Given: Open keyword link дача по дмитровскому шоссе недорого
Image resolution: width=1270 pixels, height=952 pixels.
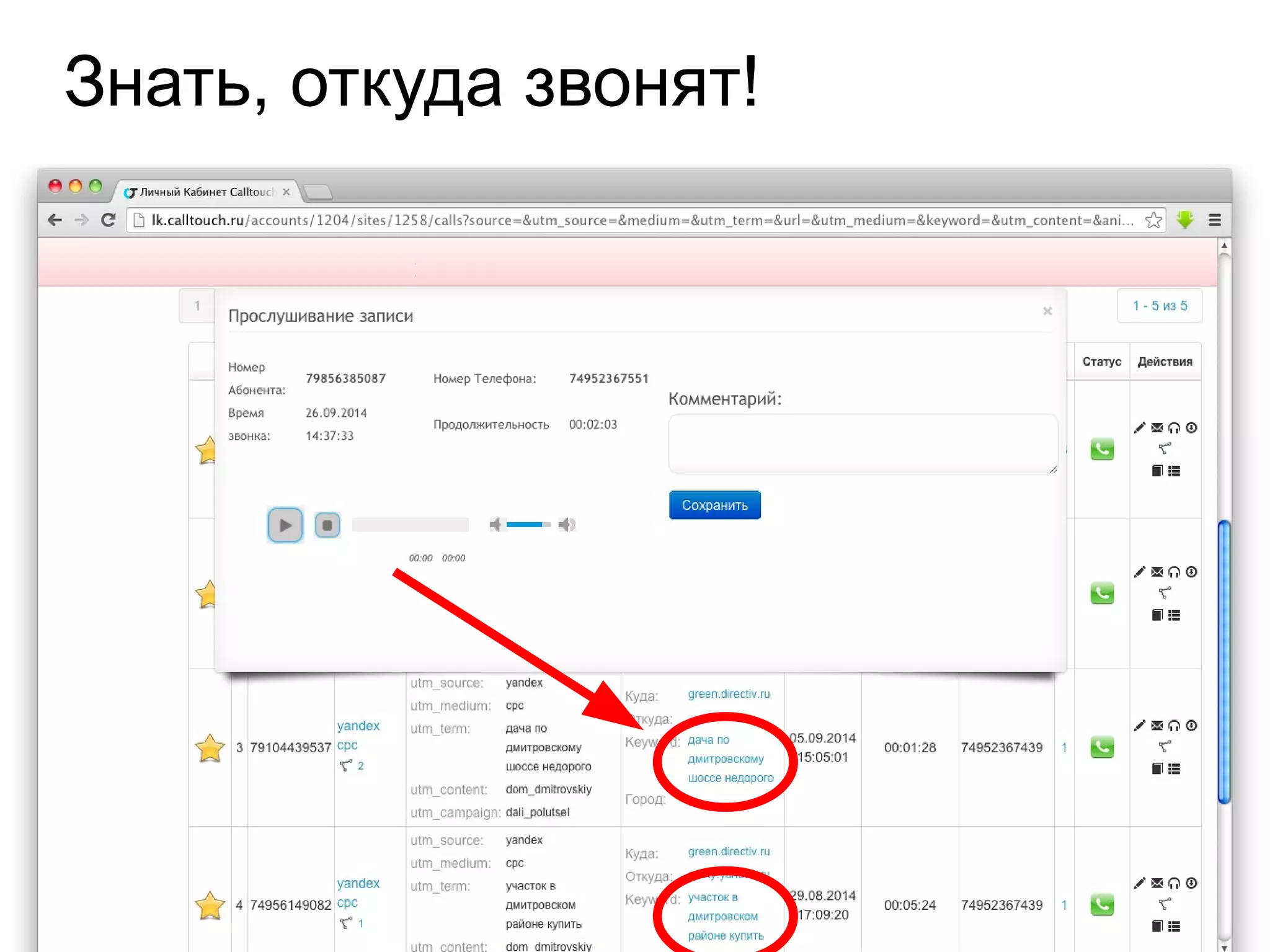Looking at the screenshot, I should click(730, 758).
